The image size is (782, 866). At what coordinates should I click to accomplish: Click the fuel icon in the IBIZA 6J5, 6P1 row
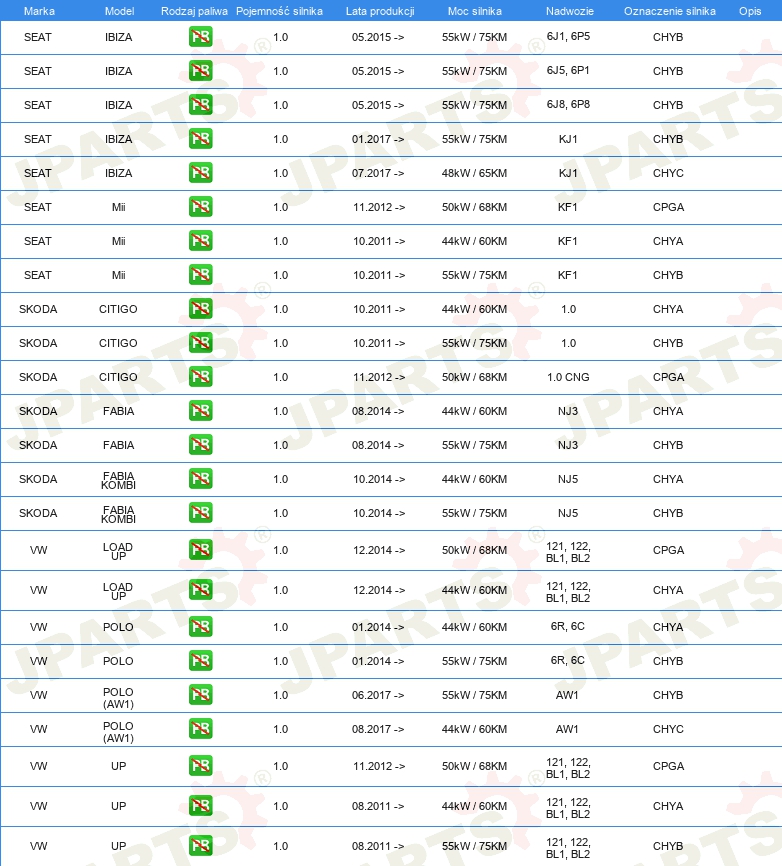[x=200, y=71]
